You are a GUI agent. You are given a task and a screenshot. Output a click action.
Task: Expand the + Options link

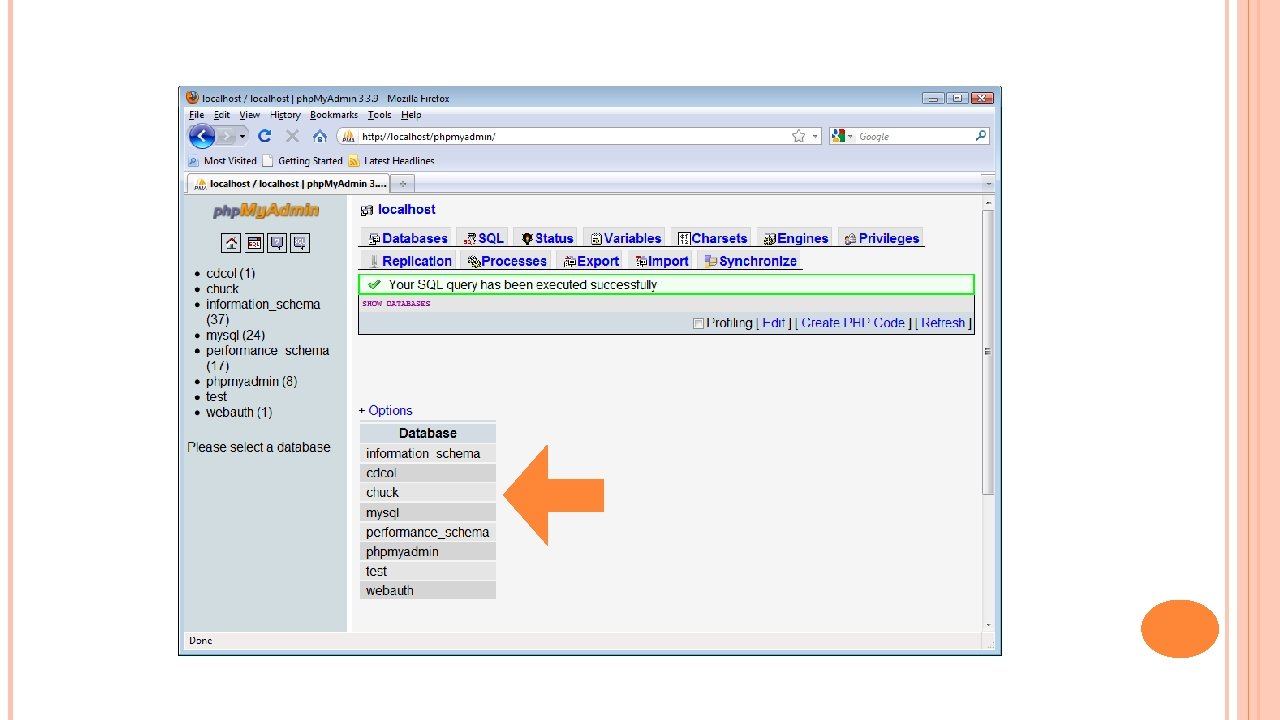386,410
